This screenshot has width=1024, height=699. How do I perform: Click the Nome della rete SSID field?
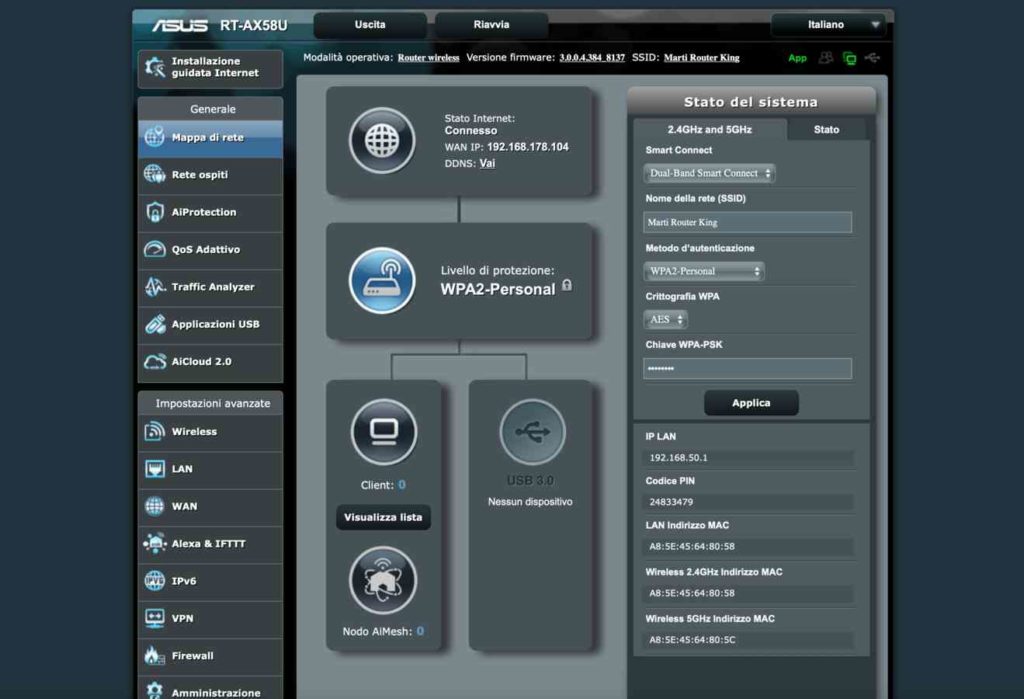747,222
